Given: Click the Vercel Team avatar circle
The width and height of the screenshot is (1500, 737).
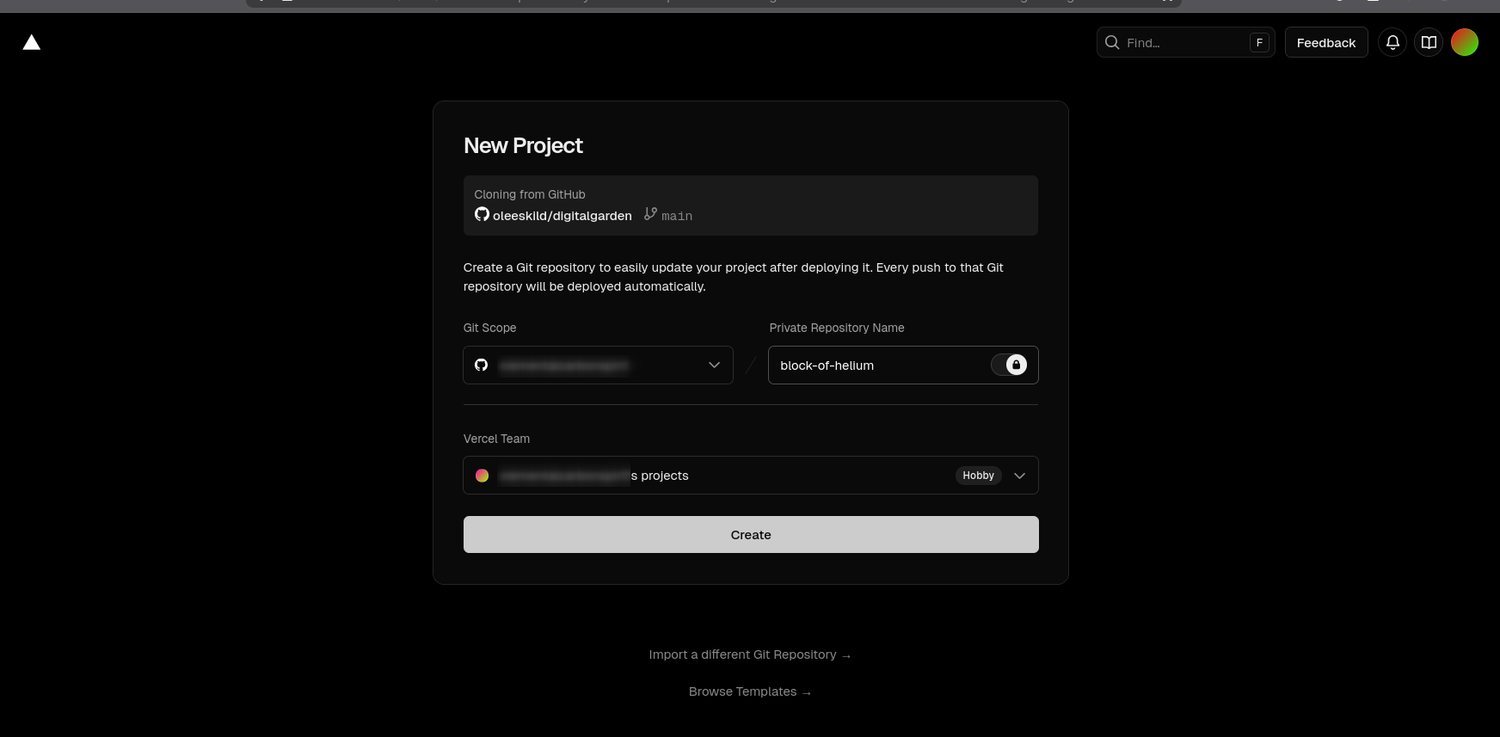Looking at the screenshot, I should (482, 475).
